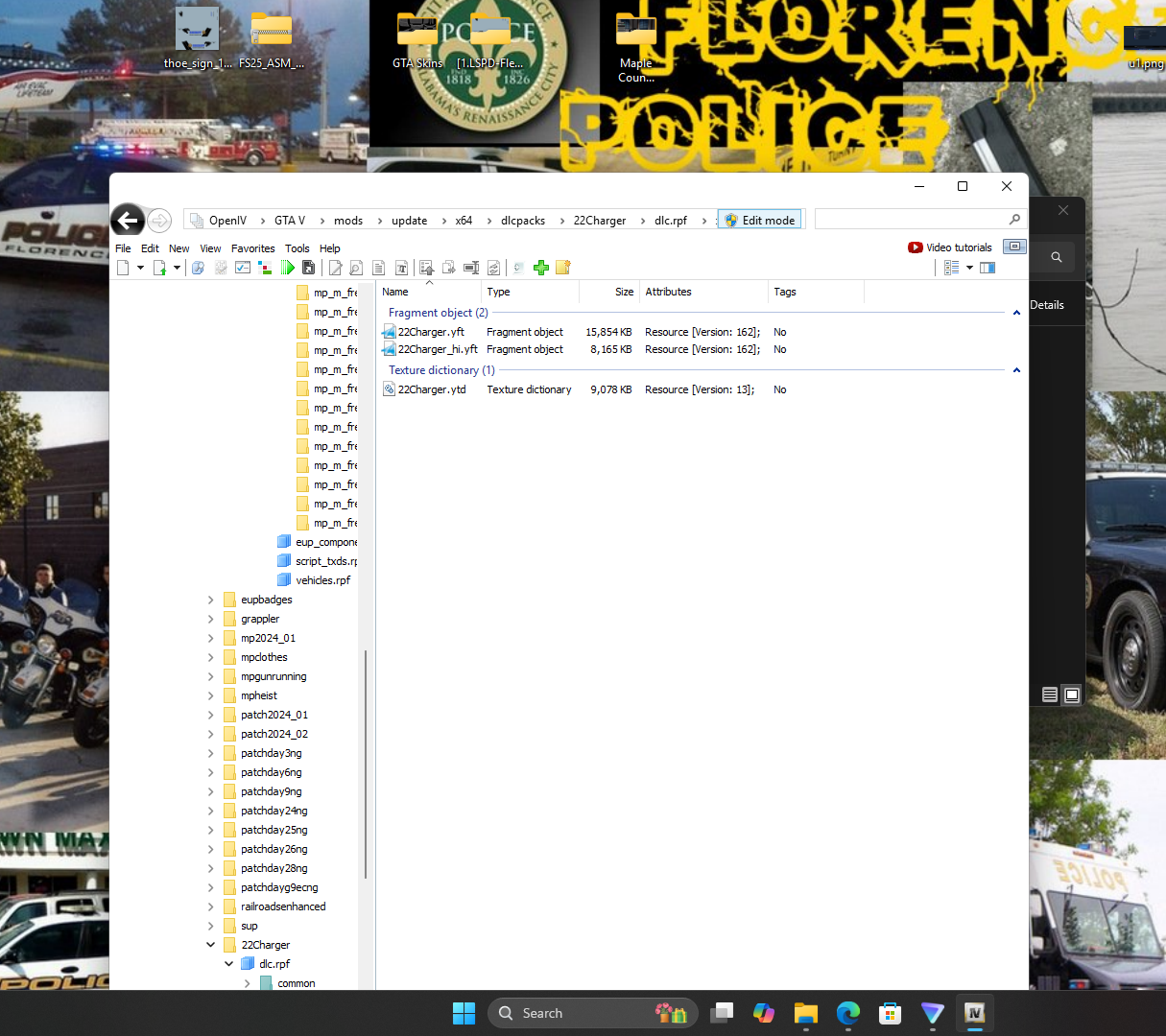Screen dimensions: 1166x1036
Task: Click the blue rebuild archive toolbar icon
Action: (x=198, y=268)
